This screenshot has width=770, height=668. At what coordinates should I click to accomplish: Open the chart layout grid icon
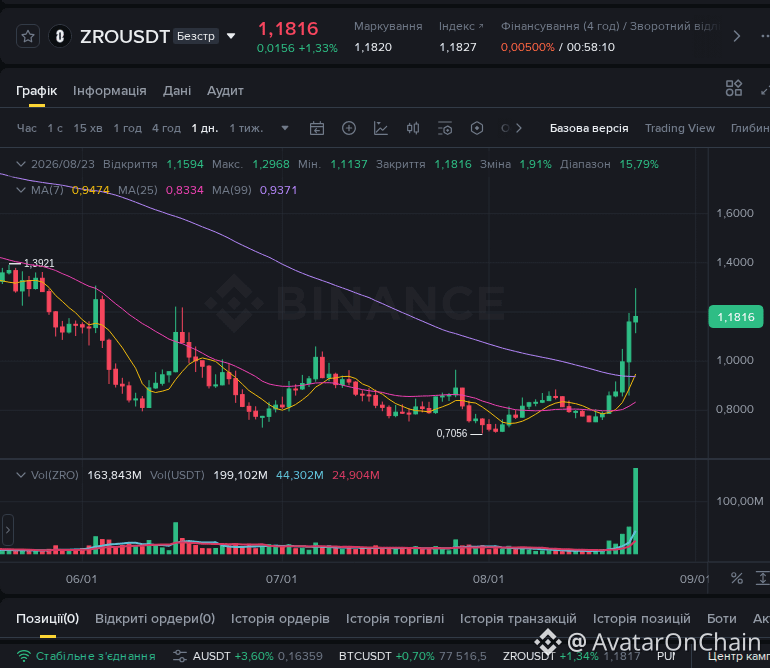click(734, 88)
